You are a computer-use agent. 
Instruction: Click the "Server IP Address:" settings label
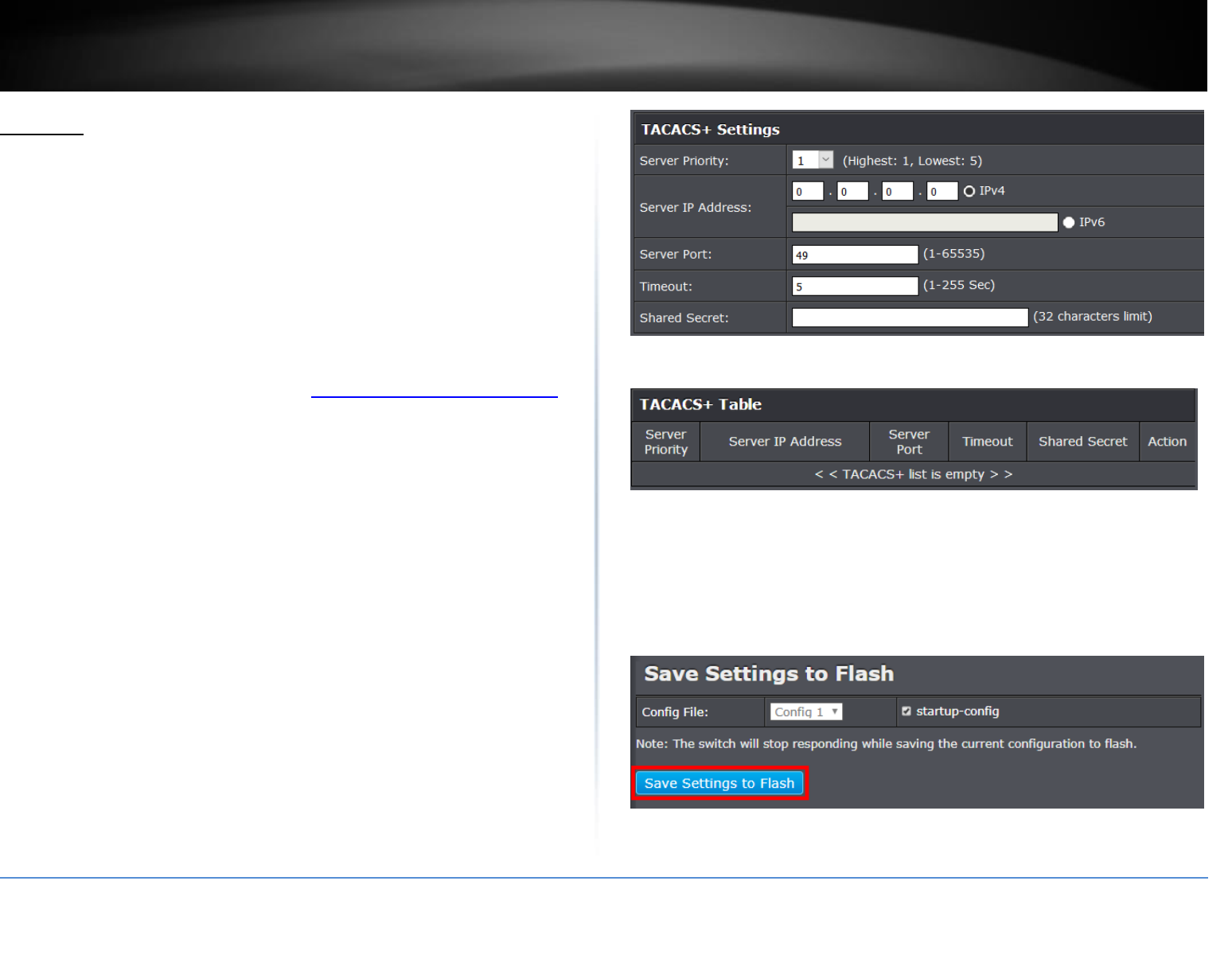[x=695, y=207]
